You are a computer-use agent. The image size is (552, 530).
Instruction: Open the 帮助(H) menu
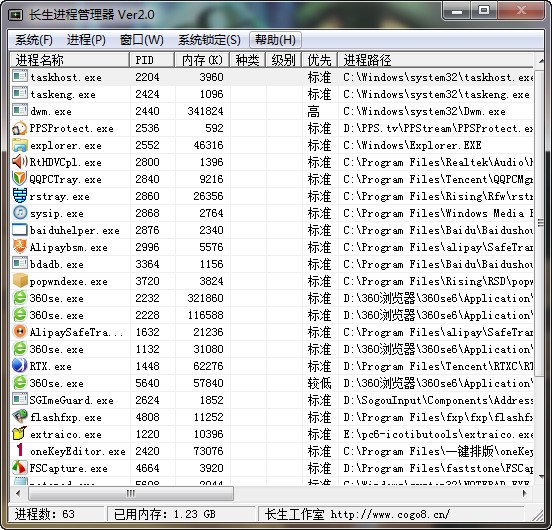pyautogui.click(x=275, y=40)
